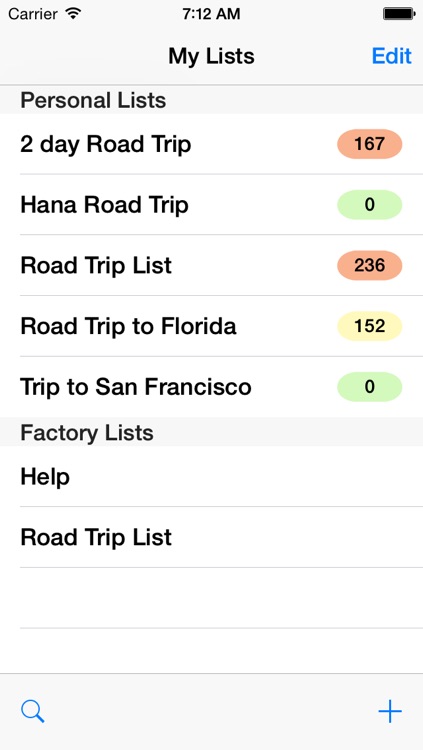
Task: Tap the Factory Lists section header
Action: click(212, 432)
